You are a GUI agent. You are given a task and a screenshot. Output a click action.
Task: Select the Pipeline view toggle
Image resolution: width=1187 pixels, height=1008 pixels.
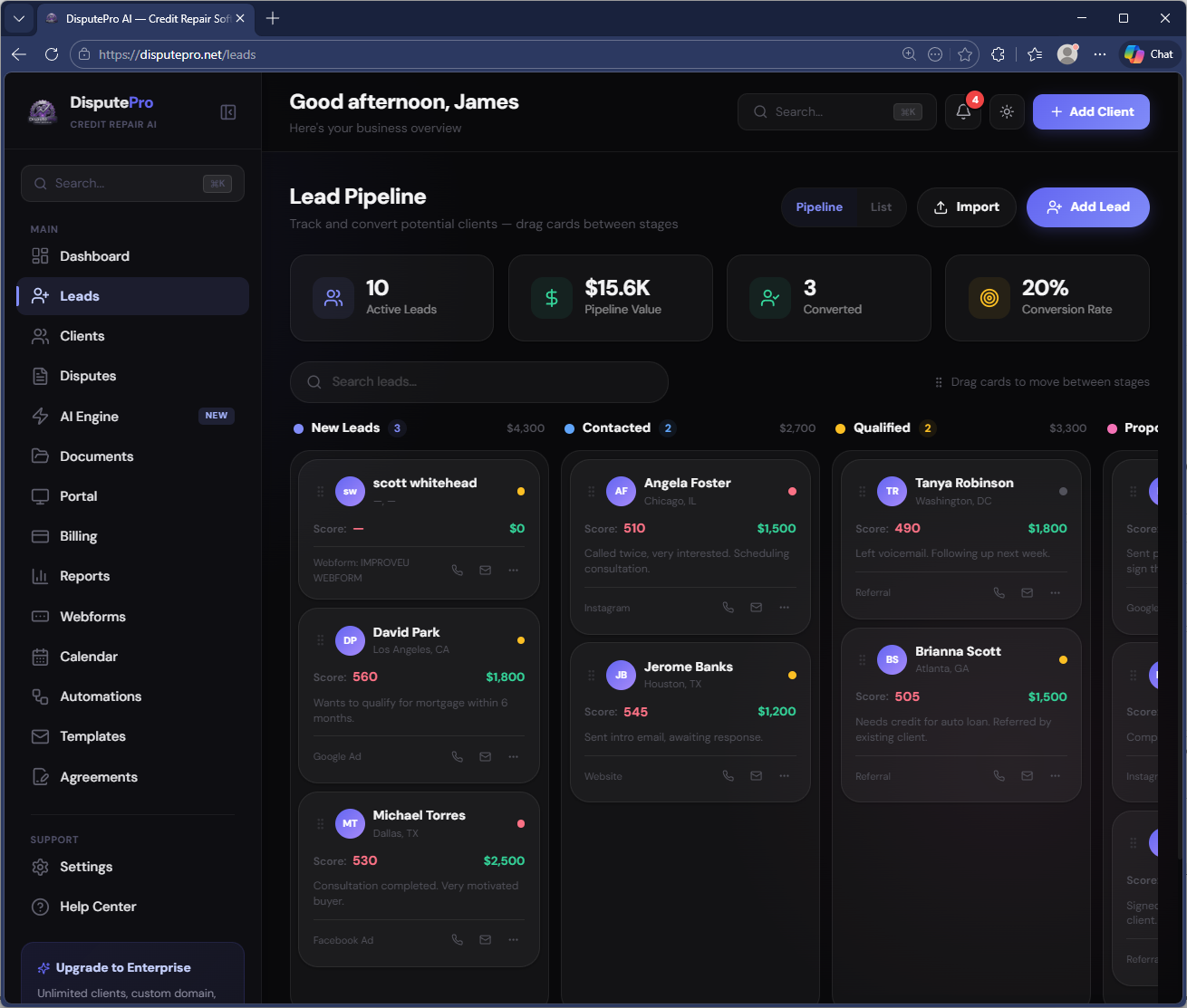tap(819, 207)
